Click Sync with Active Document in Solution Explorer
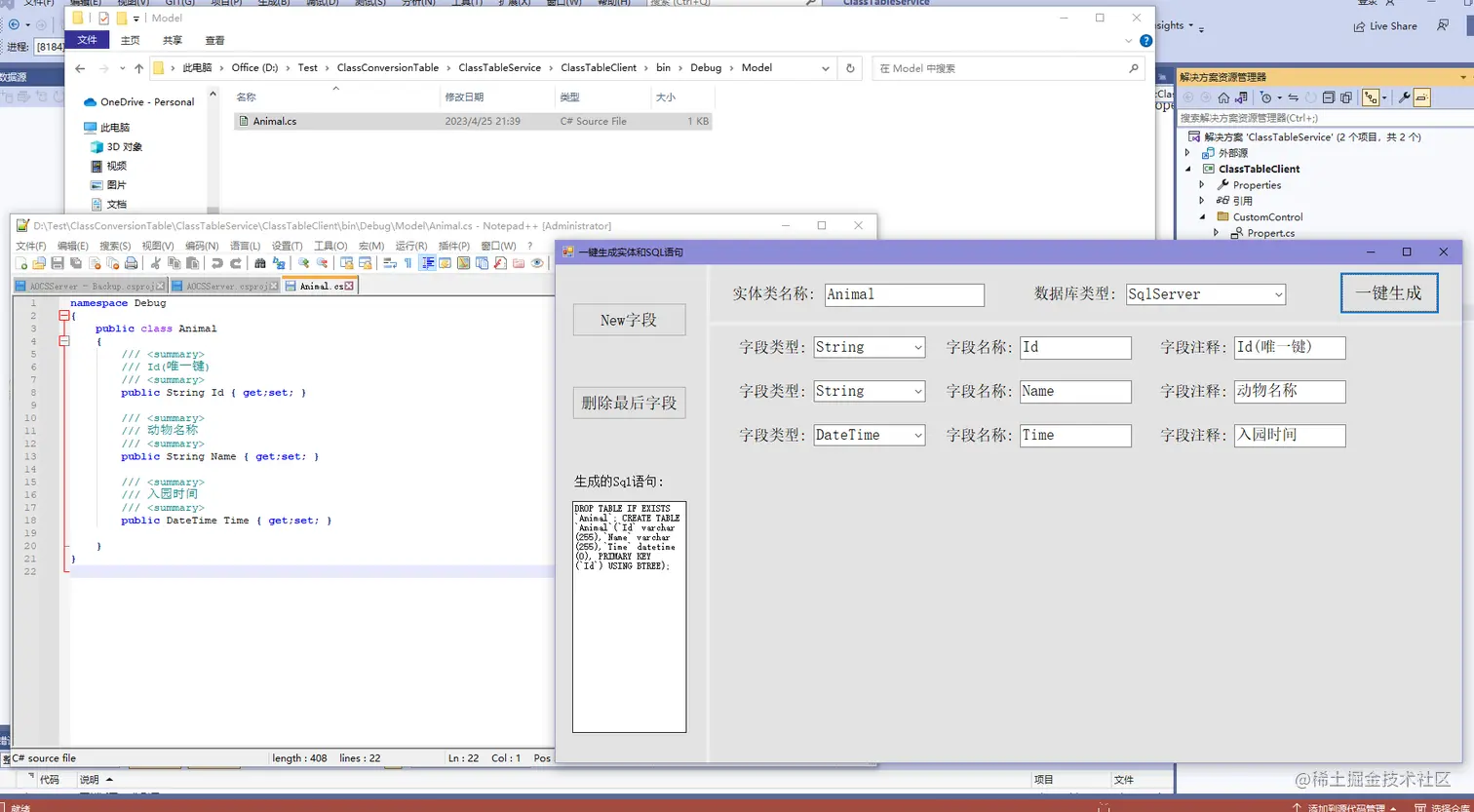 (1241, 97)
